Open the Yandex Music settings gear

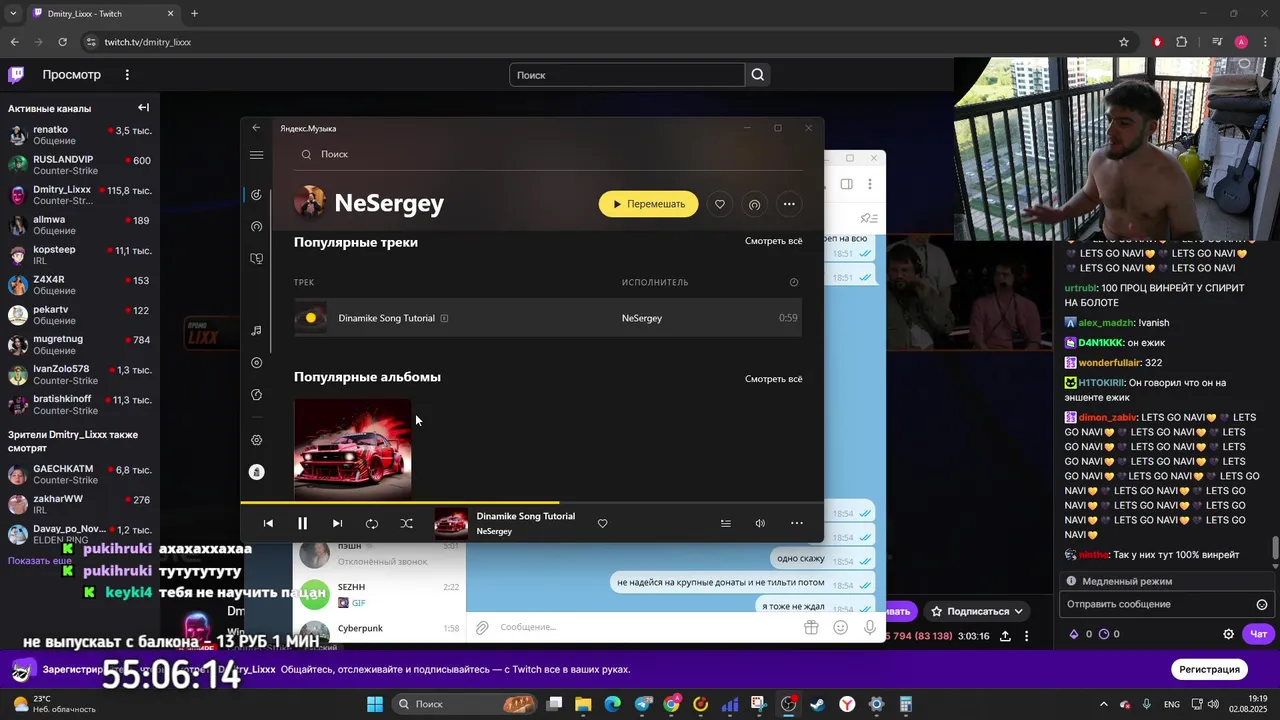[x=256, y=440]
